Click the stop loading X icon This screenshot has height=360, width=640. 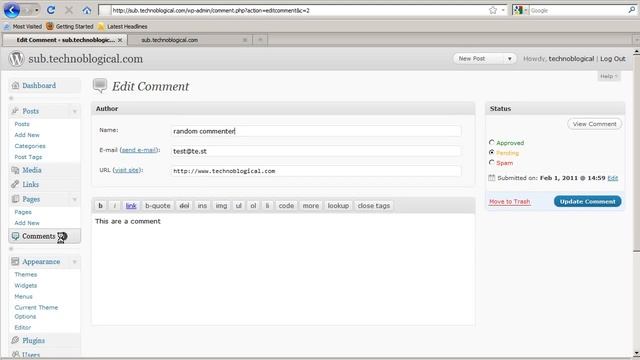click(69, 10)
